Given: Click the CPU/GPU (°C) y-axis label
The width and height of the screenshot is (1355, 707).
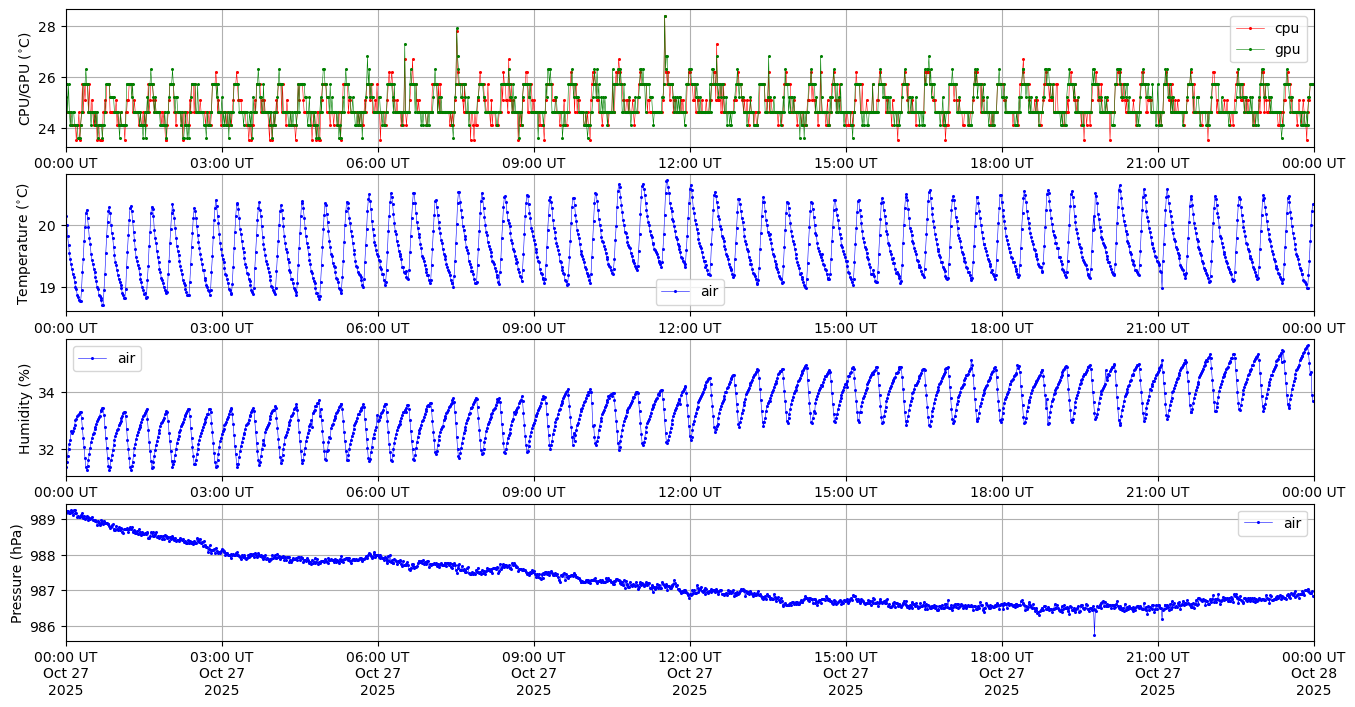Looking at the screenshot, I should tap(25, 79).
